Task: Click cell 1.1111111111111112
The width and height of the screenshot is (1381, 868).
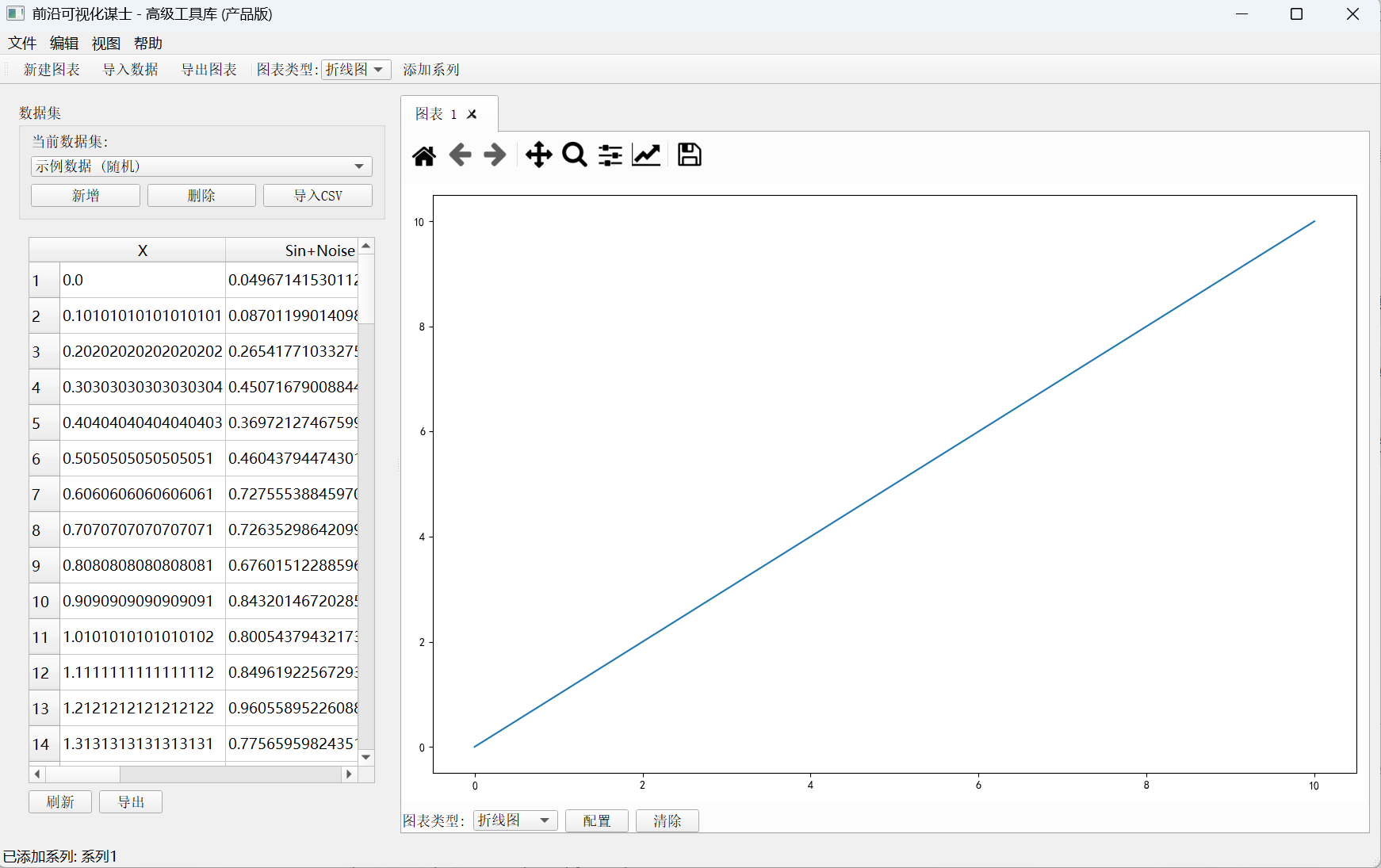Action: [143, 673]
